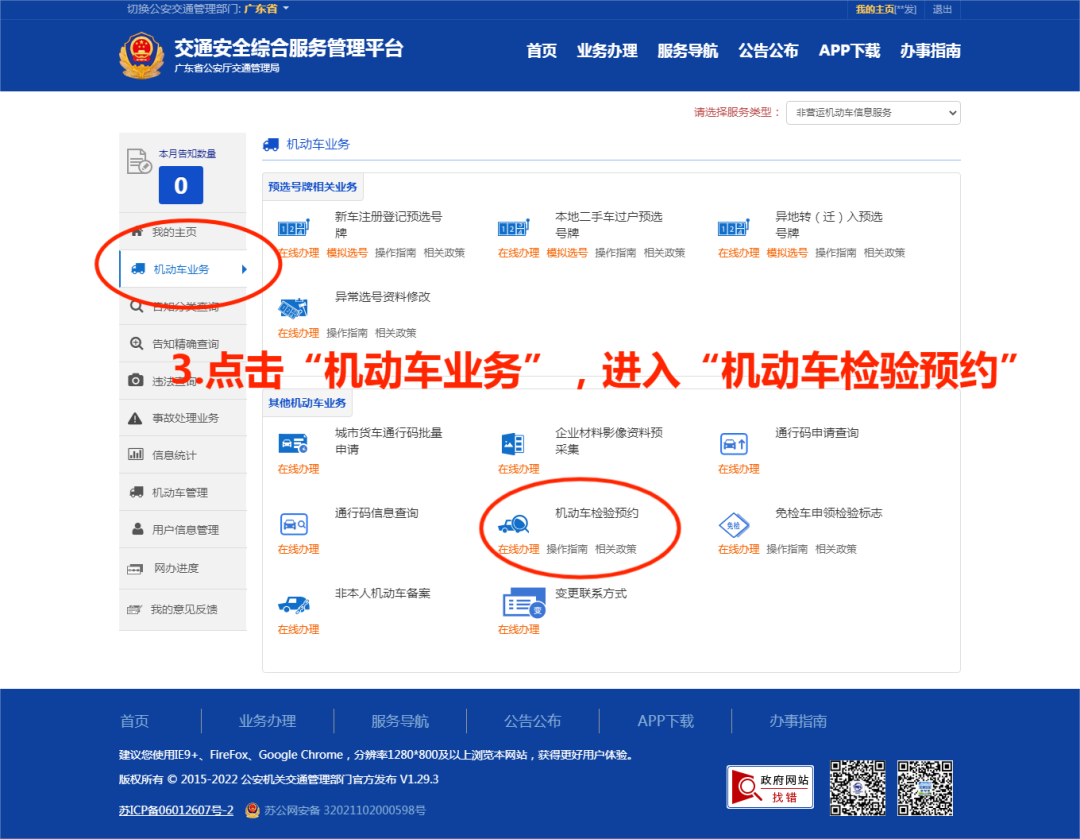Open APP下载 in top navigation

849,51
